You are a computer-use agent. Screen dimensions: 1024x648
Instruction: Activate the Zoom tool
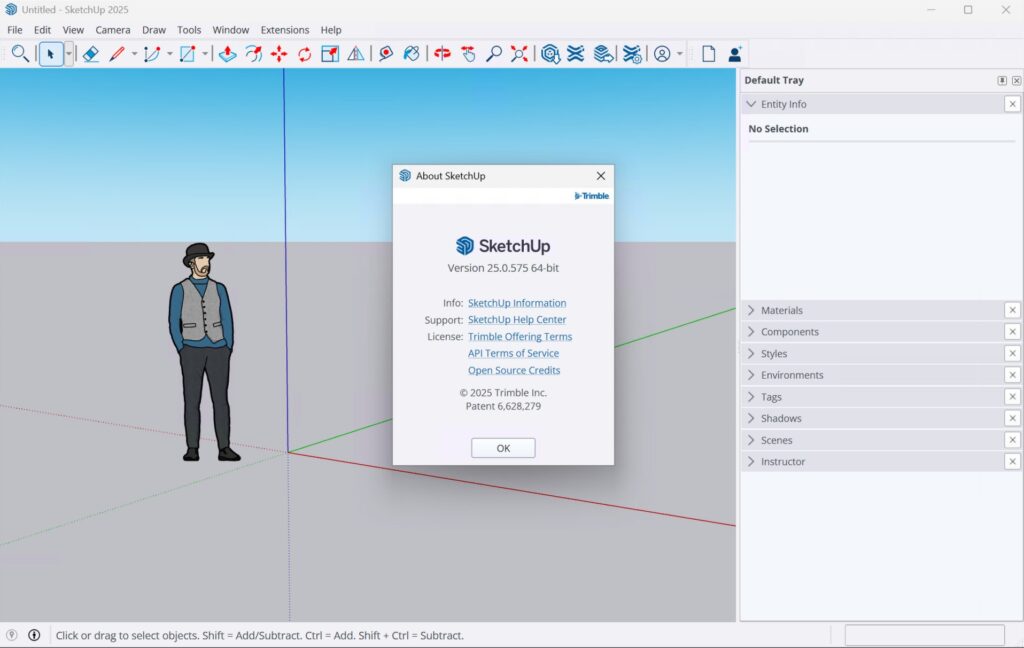pos(494,54)
